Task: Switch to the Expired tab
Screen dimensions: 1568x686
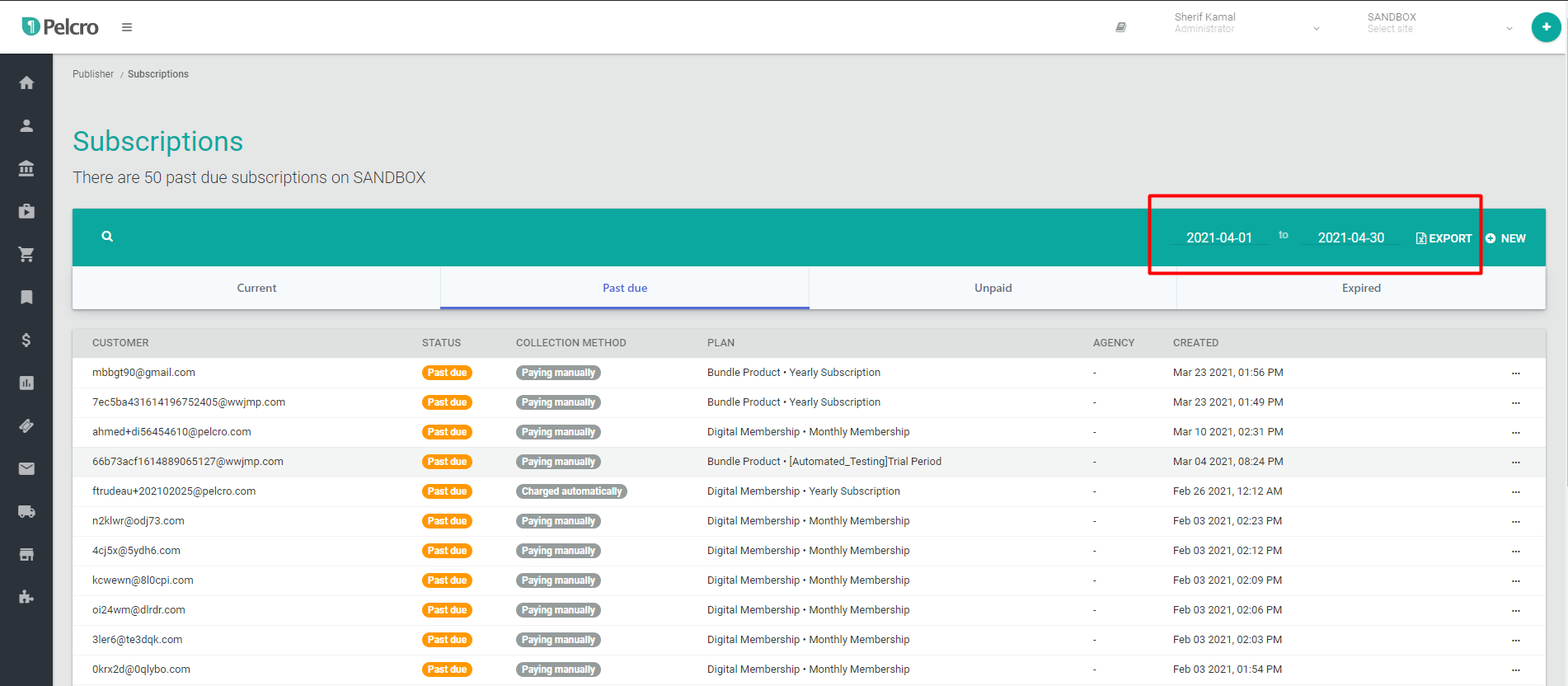Action: [x=1361, y=288]
